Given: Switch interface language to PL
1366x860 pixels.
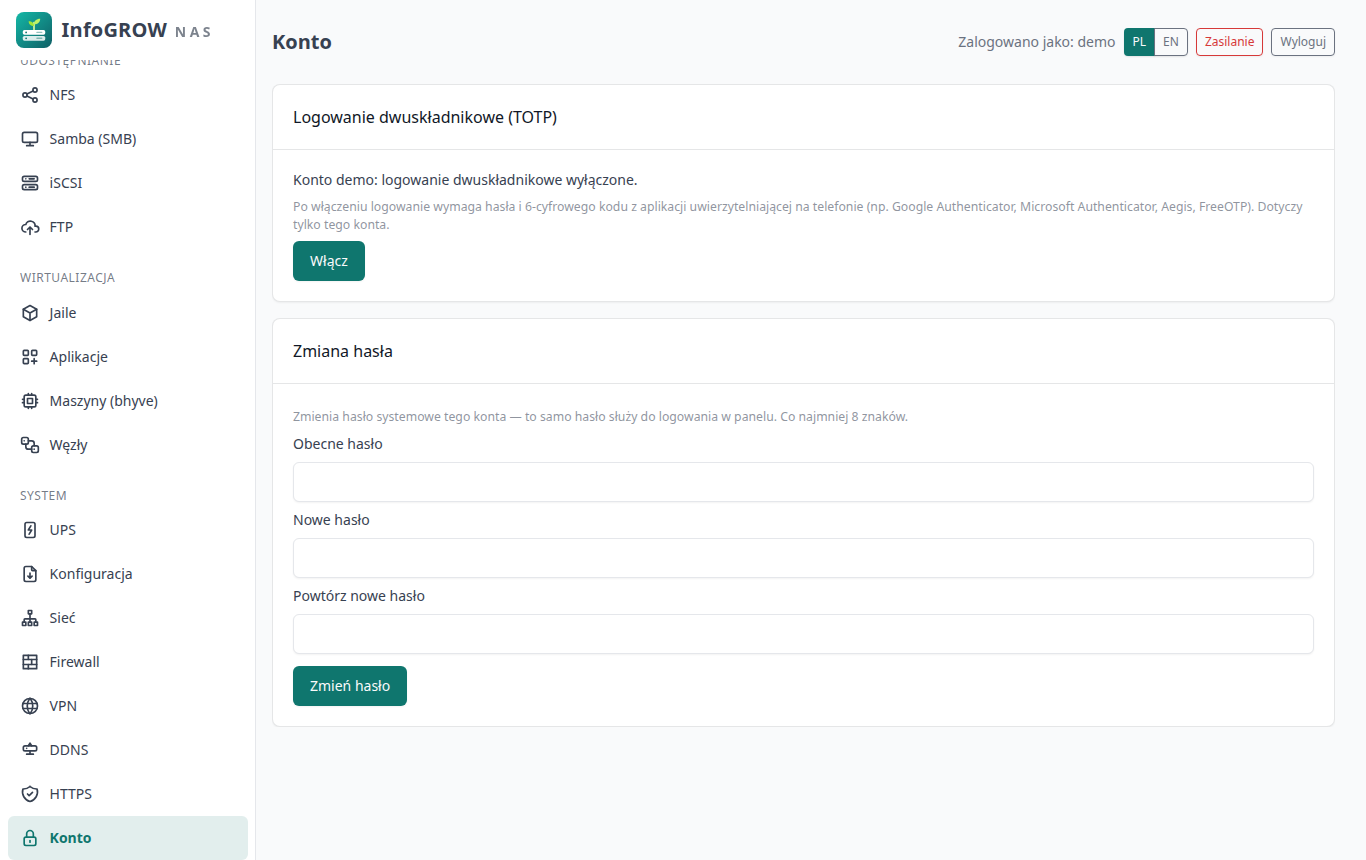Looking at the screenshot, I should click(1139, 42).
